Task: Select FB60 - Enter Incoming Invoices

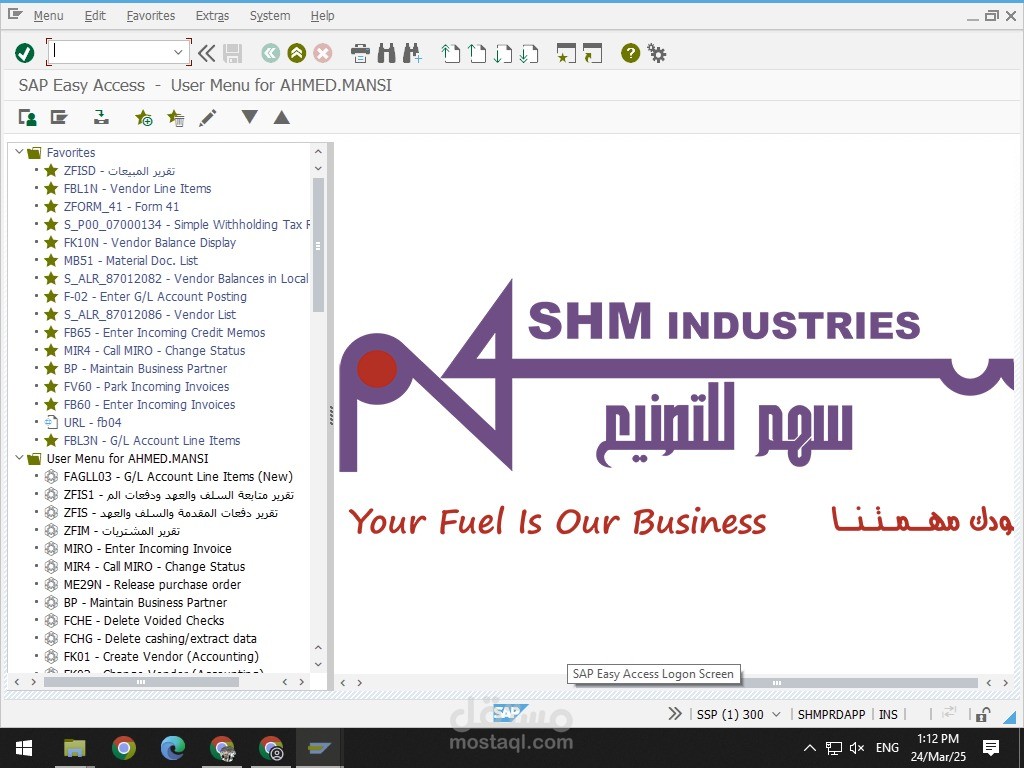Action: [149, 404]
